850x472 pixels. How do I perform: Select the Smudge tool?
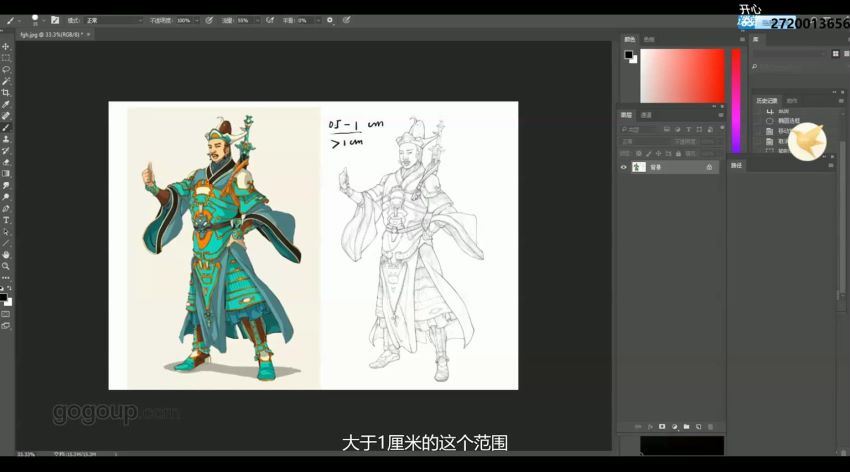coord(6,185)
